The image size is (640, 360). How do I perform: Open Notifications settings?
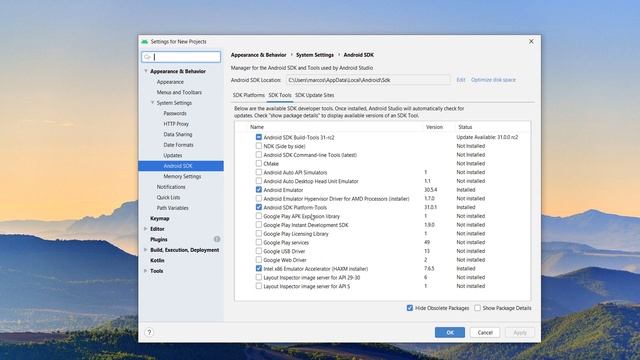171,187
